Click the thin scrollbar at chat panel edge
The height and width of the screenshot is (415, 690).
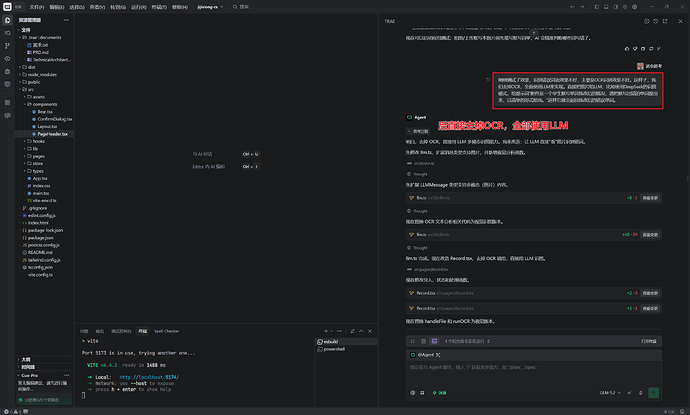pos(687,178)
